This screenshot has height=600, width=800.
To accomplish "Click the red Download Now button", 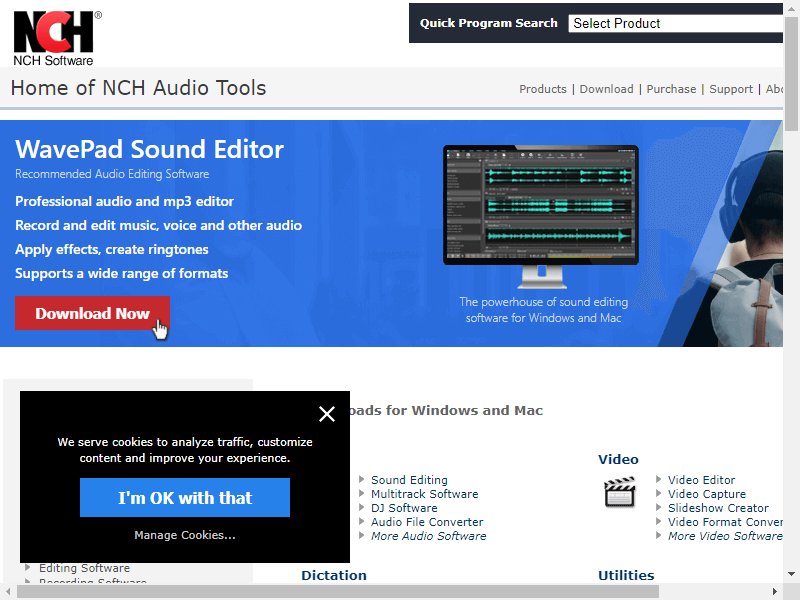I will click(x=92, y=313).
